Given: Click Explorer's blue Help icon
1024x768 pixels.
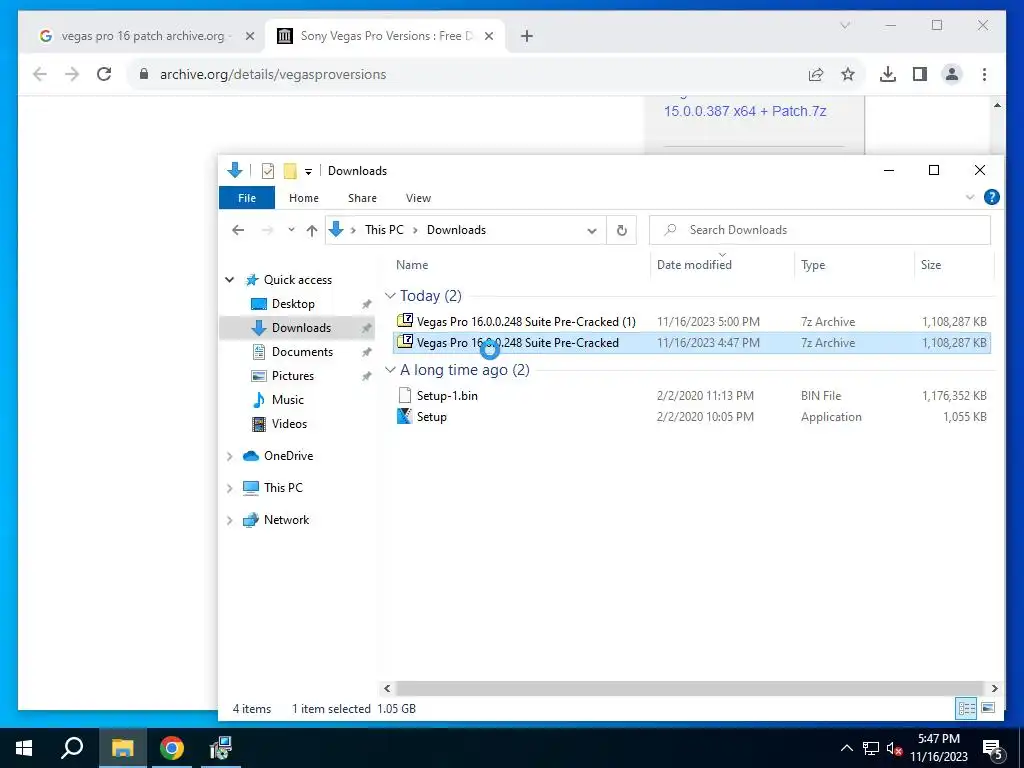Looking at the screenshot, I should tap(991, 197).
